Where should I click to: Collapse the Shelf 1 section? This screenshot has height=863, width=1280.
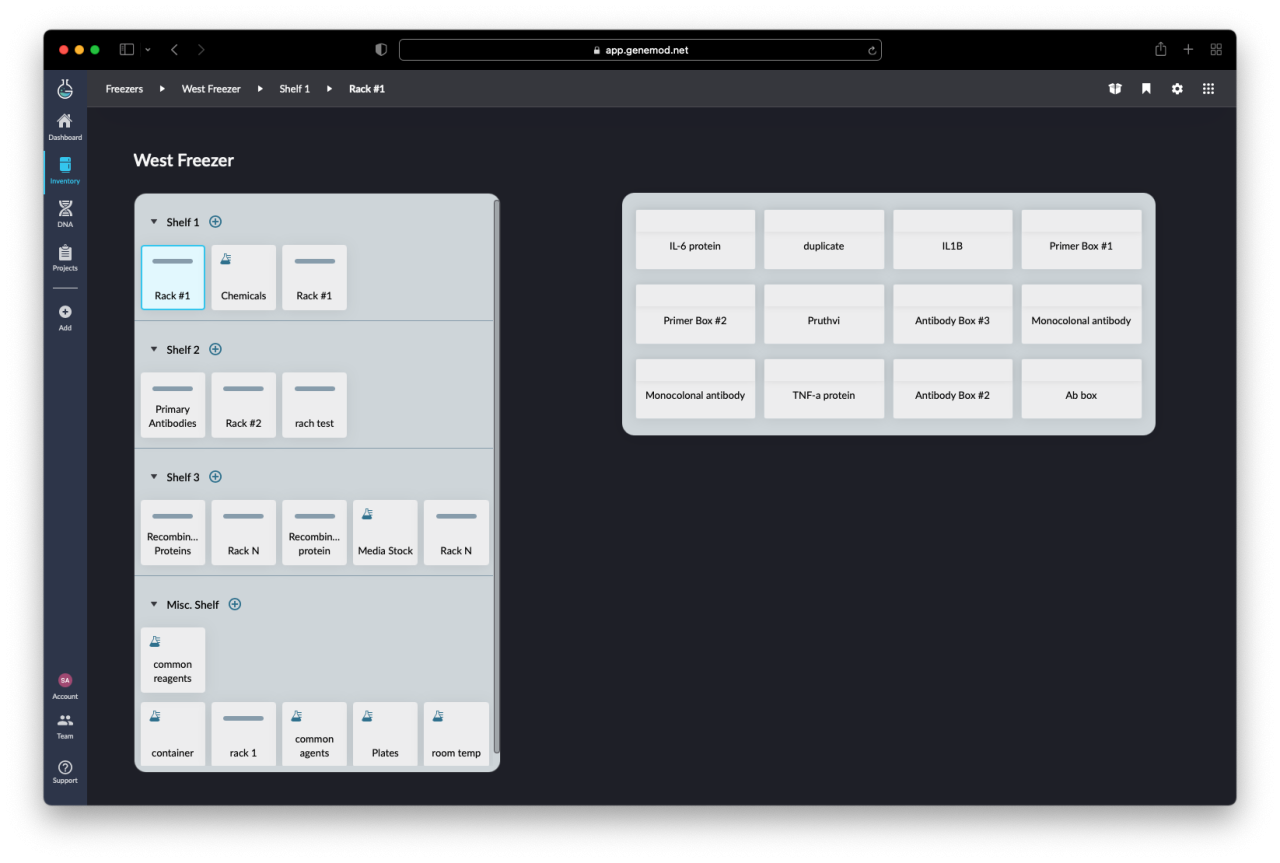(154, 222)
